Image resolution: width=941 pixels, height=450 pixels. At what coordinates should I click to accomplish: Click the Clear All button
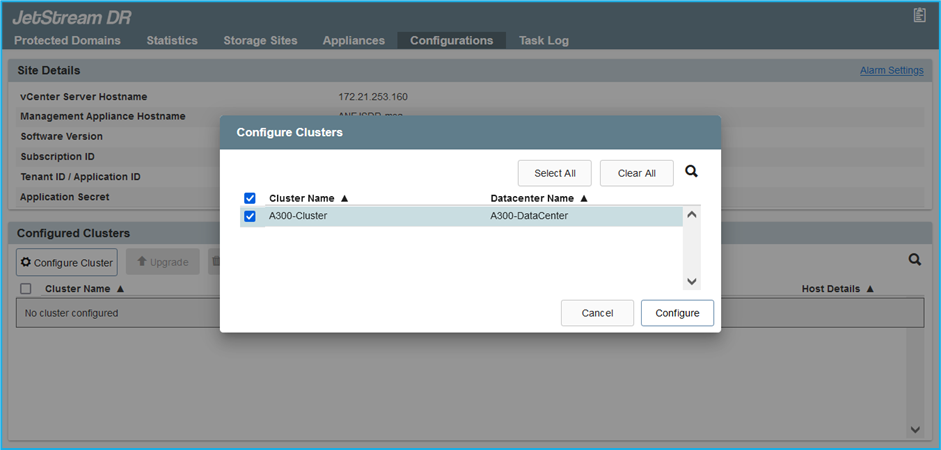pyautogui.click(x=637, y=173)
